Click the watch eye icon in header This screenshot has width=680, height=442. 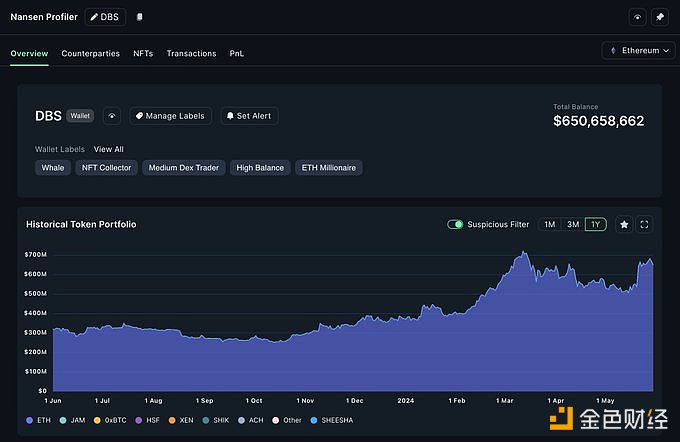coord(637,17)
